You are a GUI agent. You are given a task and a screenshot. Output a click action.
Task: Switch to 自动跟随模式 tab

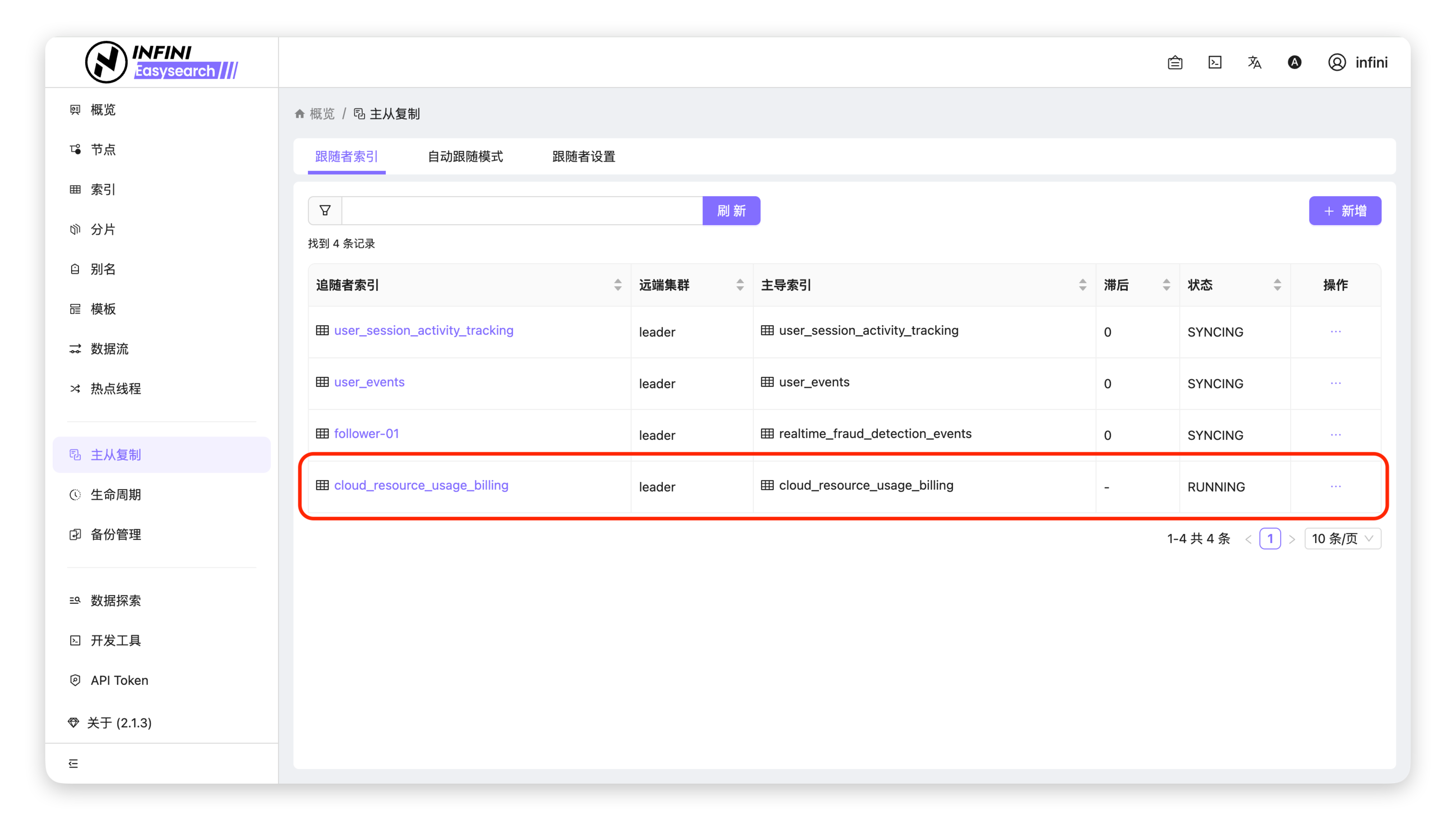point(465,157)
